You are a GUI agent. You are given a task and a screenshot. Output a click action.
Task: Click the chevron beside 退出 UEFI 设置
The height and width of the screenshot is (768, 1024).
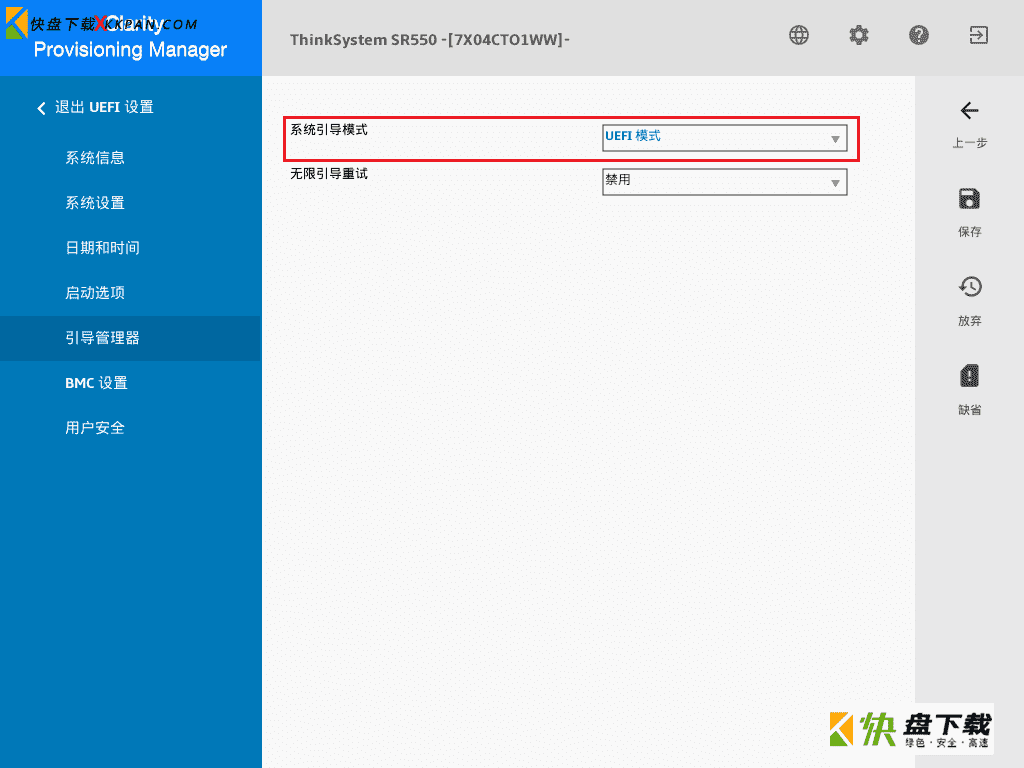pyautogui.click(x=41, y=108)
